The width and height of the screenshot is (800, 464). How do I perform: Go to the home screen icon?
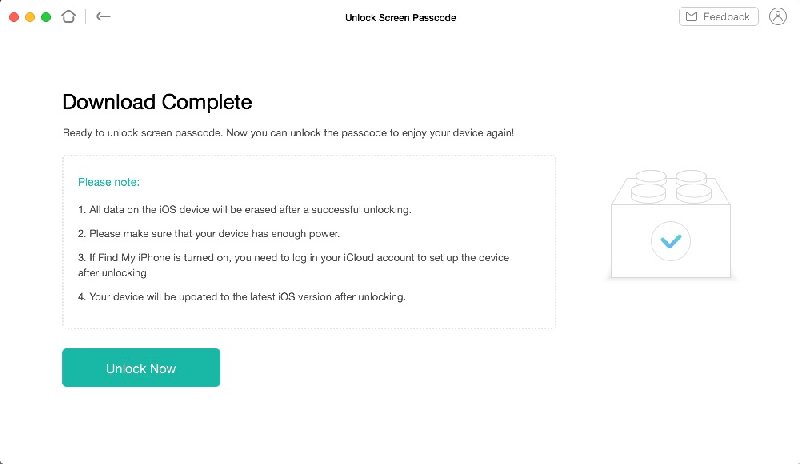click(68, 17)
